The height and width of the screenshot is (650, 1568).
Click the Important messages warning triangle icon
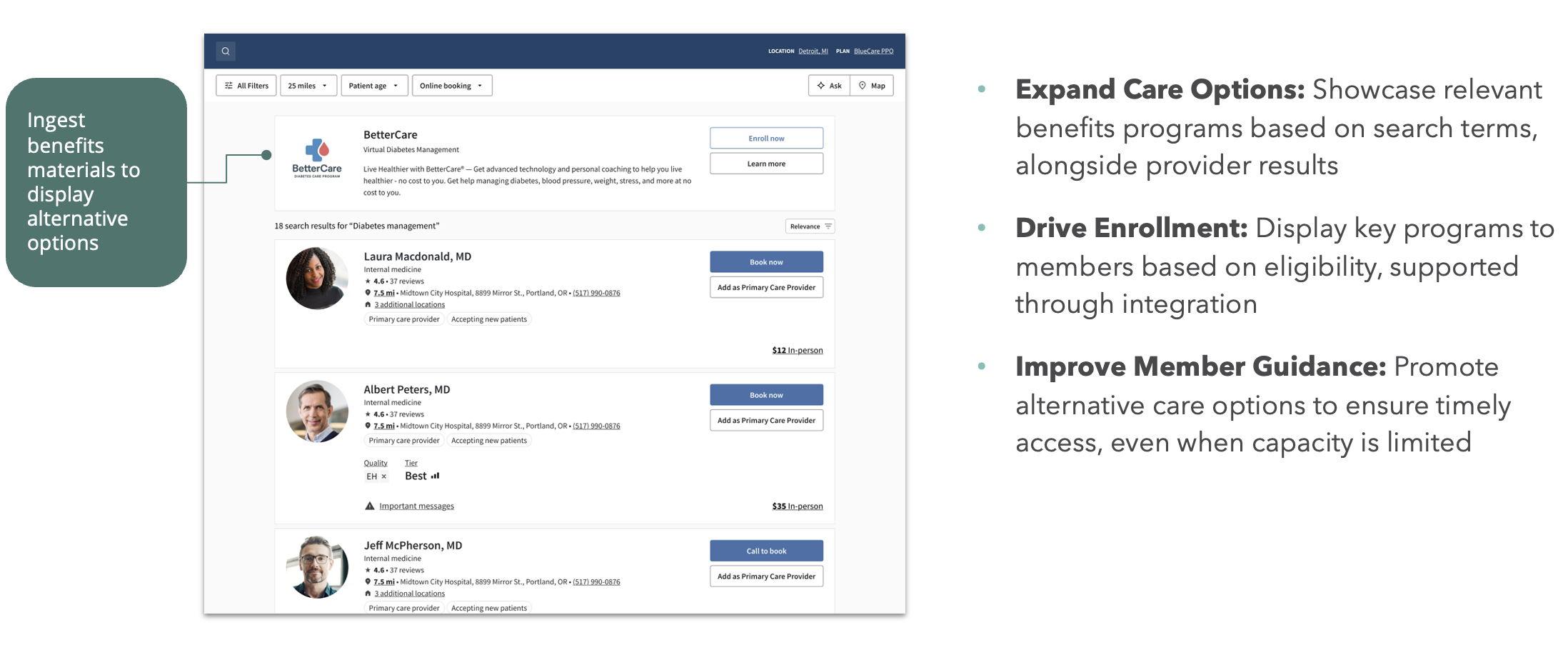tap(370, 506)
